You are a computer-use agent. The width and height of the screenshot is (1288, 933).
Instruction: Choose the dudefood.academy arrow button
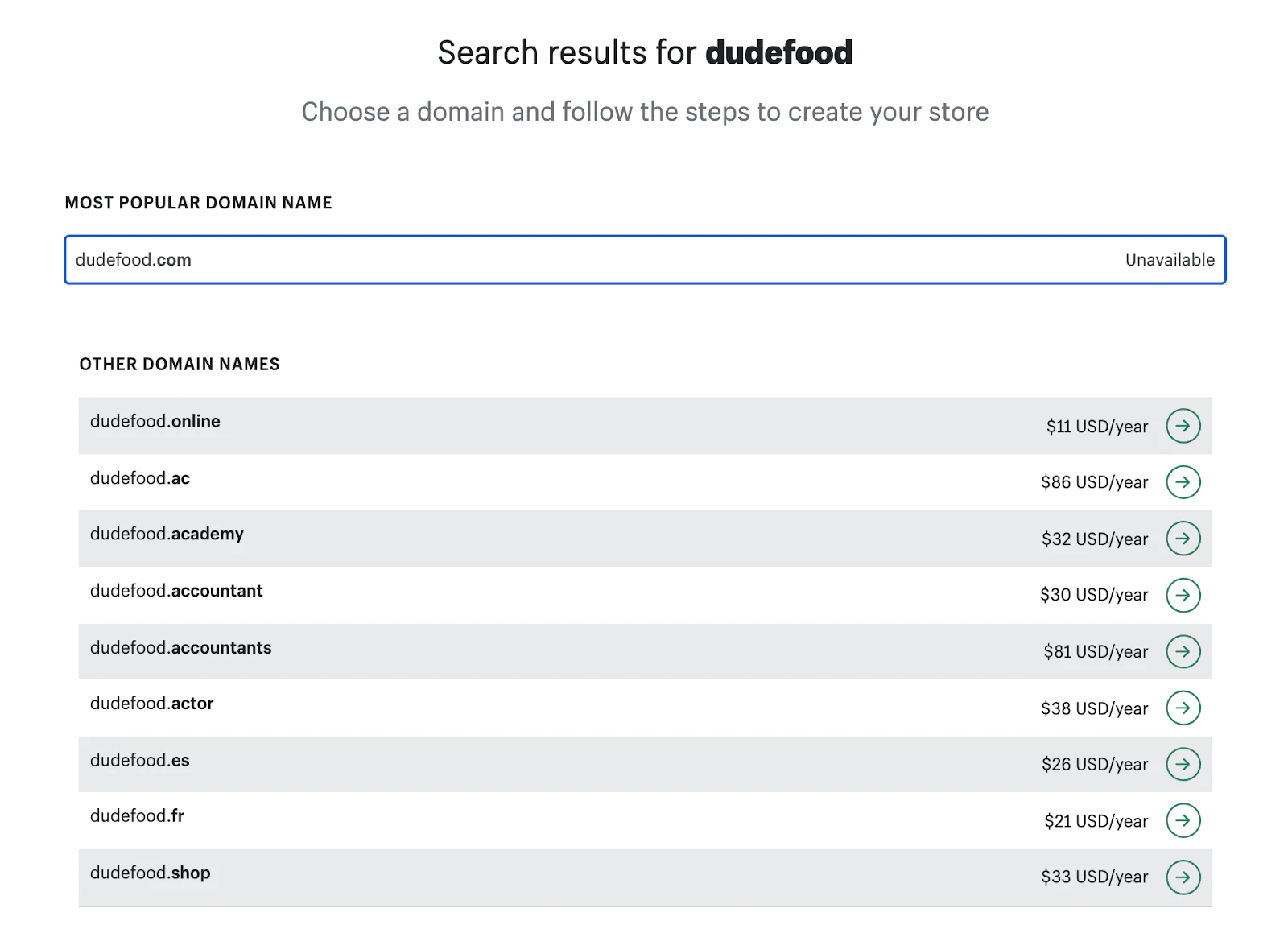tap(1183, 539)
